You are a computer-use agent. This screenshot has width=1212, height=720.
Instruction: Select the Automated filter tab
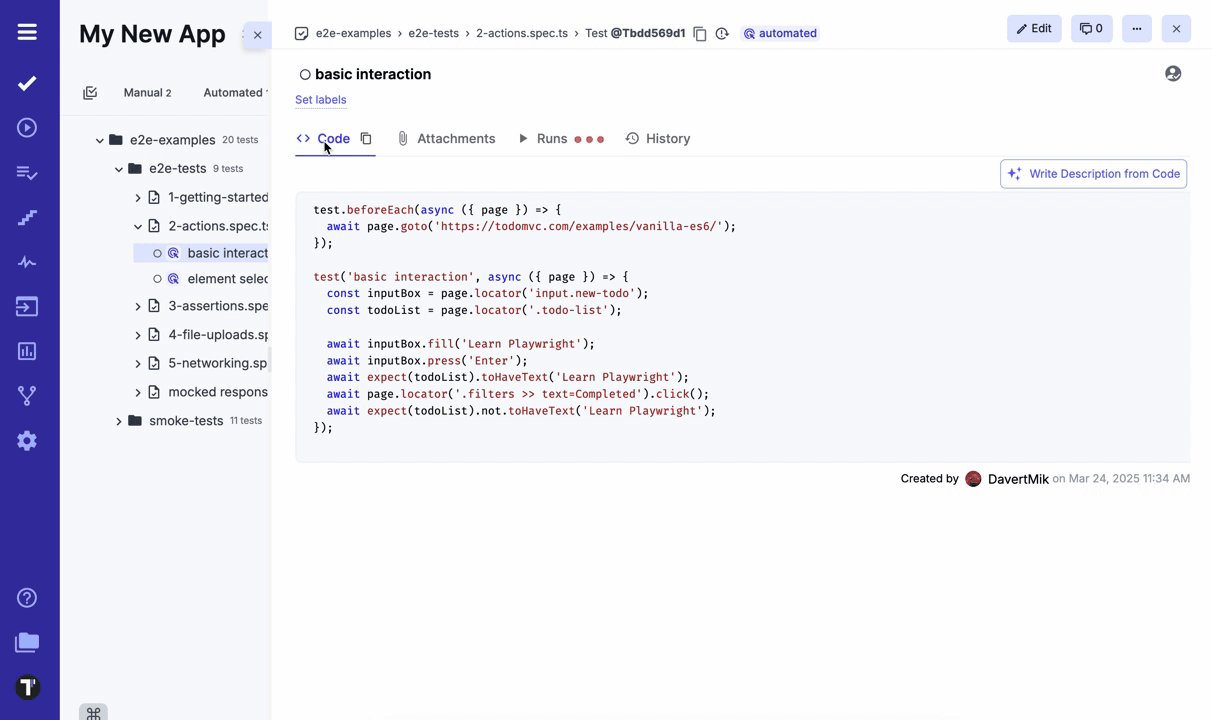click(235, 93)
